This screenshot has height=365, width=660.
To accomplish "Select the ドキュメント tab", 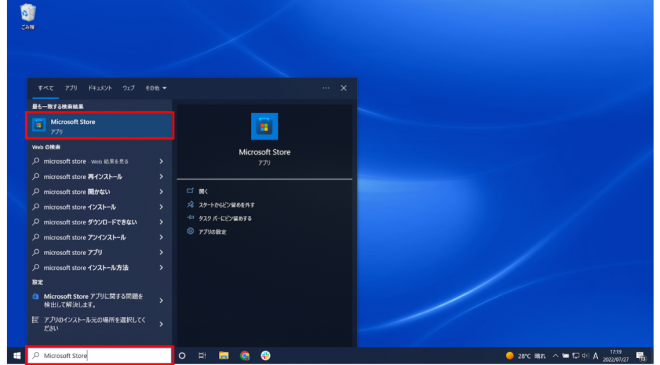I will pos(100,88).
